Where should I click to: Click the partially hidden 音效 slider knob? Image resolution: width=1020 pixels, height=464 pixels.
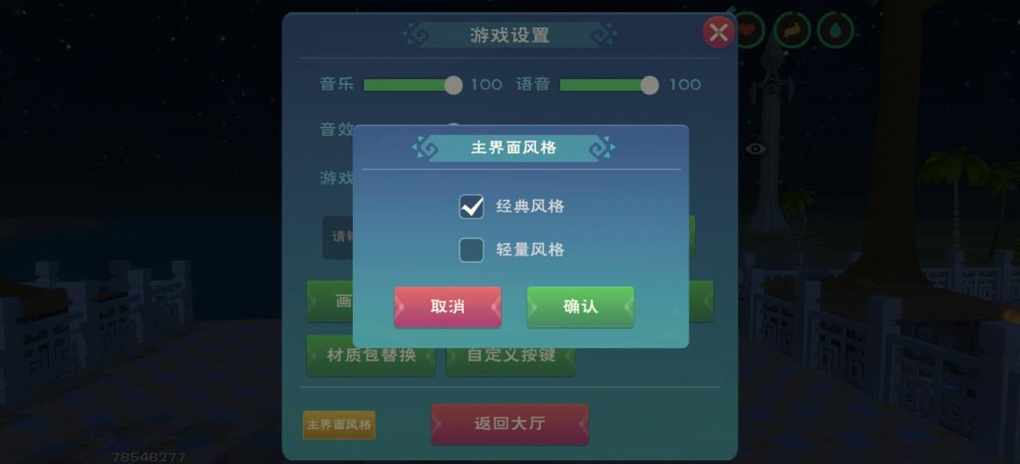click(453, 126)
